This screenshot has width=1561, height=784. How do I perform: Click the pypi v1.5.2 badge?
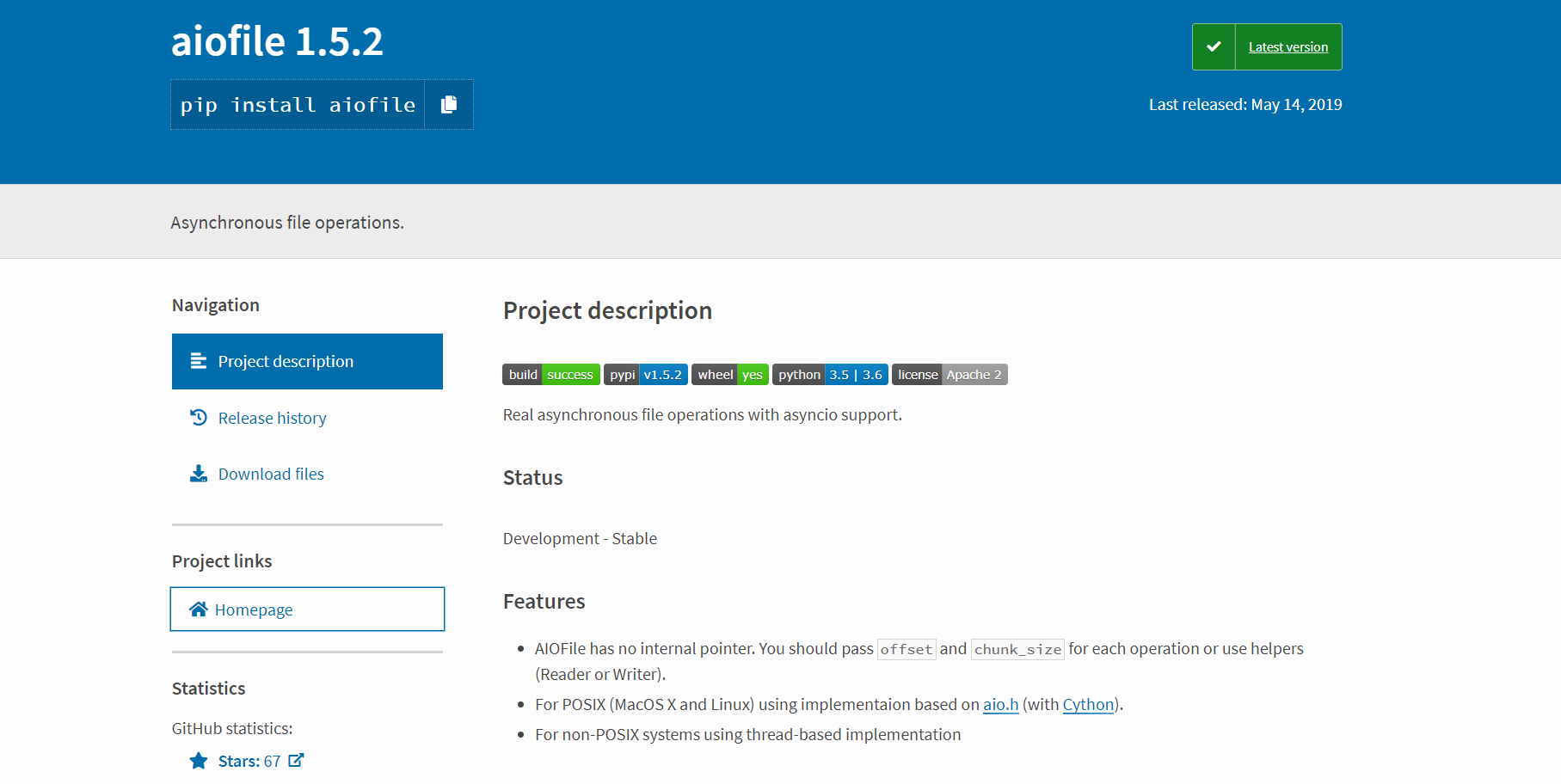click(x=646, y=375)
